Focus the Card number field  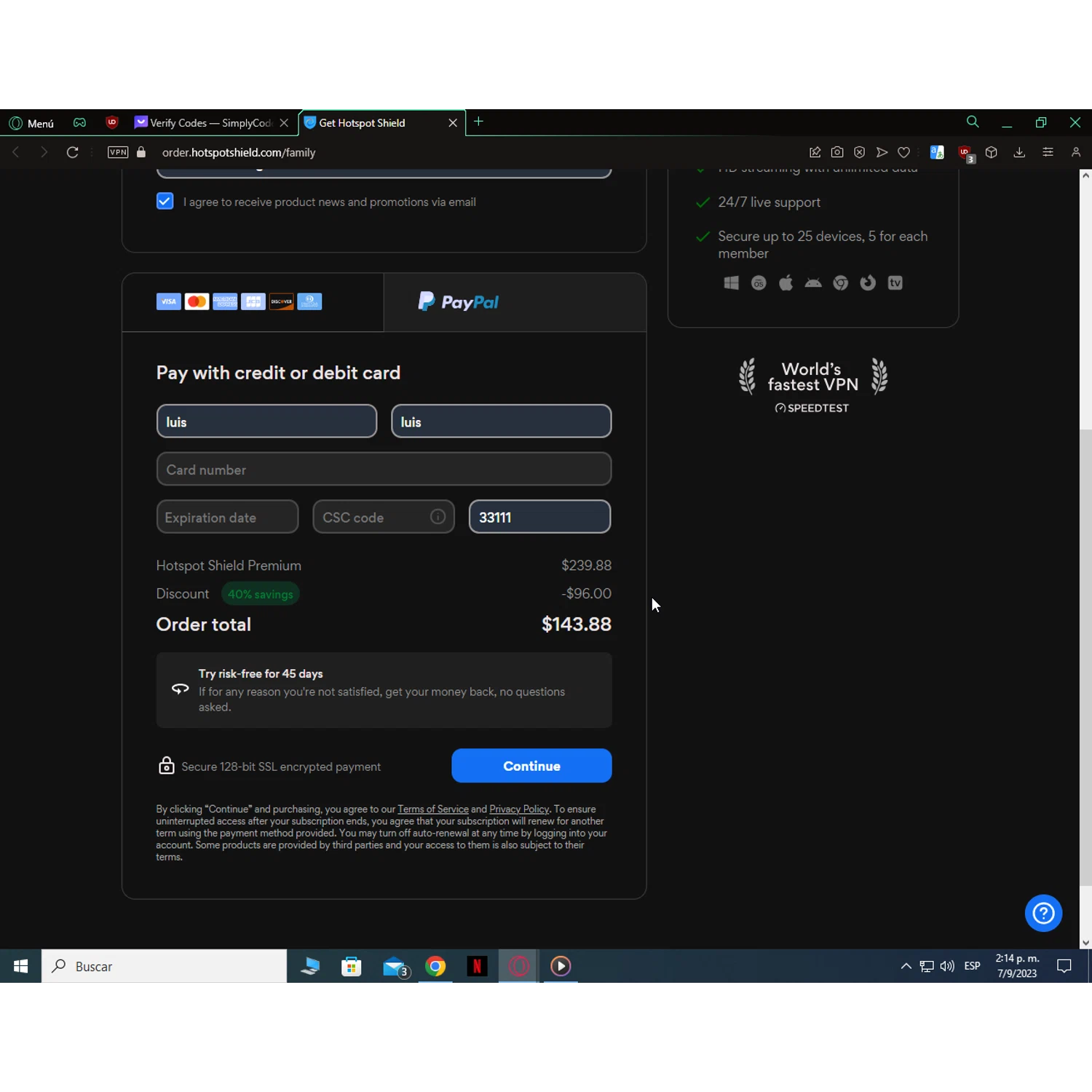(384, 469)
